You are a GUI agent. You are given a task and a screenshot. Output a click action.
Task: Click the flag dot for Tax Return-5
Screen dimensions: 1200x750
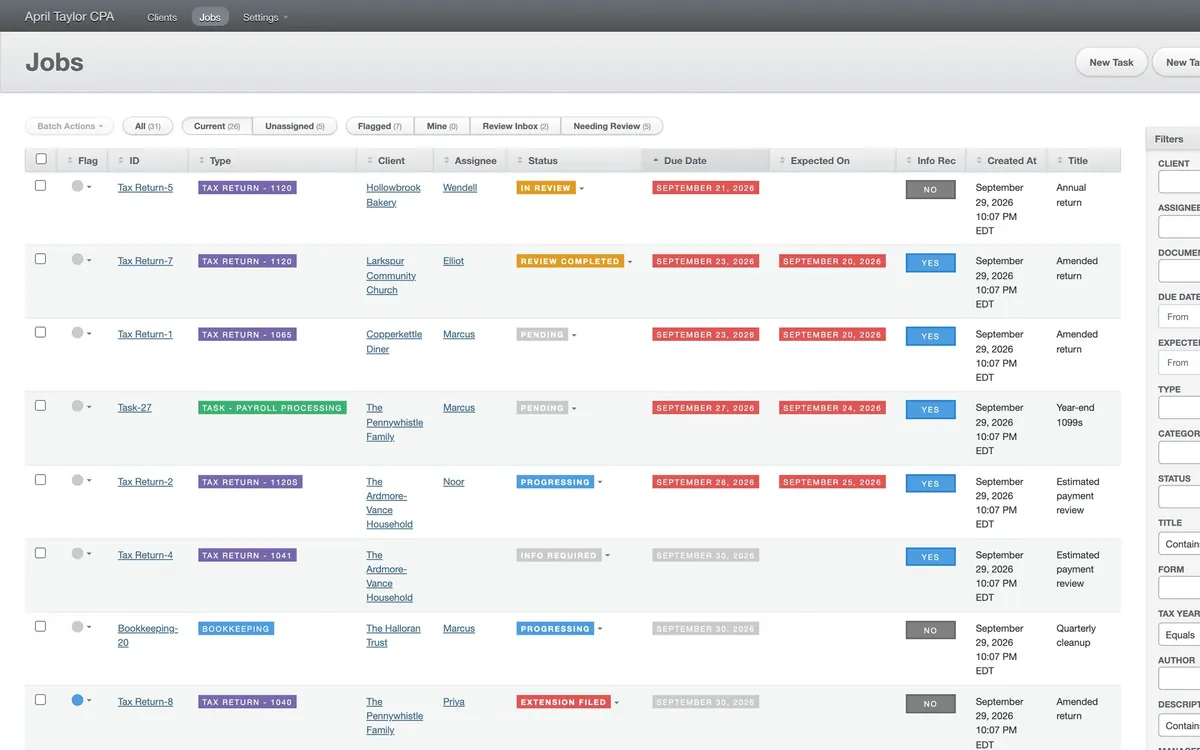[77, 186]
